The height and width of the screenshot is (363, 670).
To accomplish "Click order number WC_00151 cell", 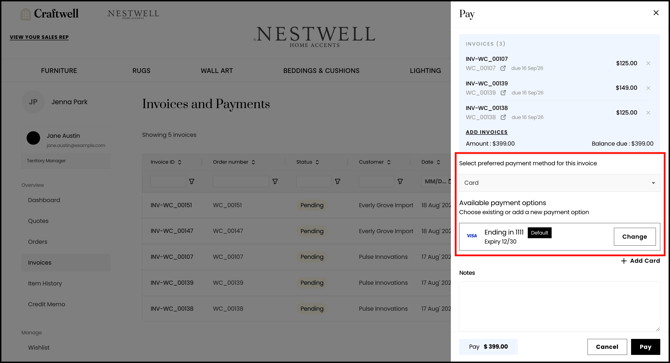I will click(x=227, y=205).
